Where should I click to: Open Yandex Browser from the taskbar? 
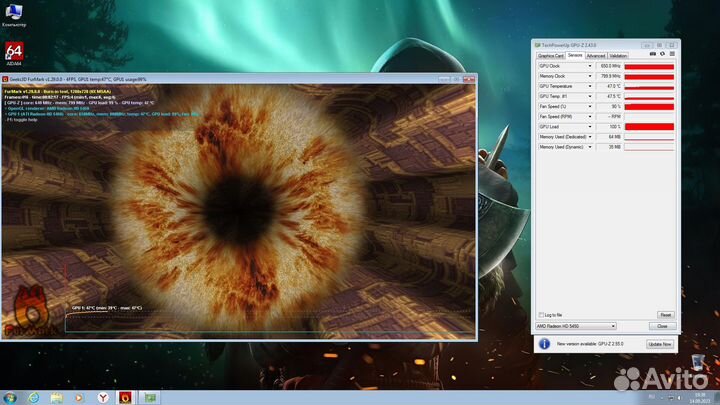click(x=103, y=398)
